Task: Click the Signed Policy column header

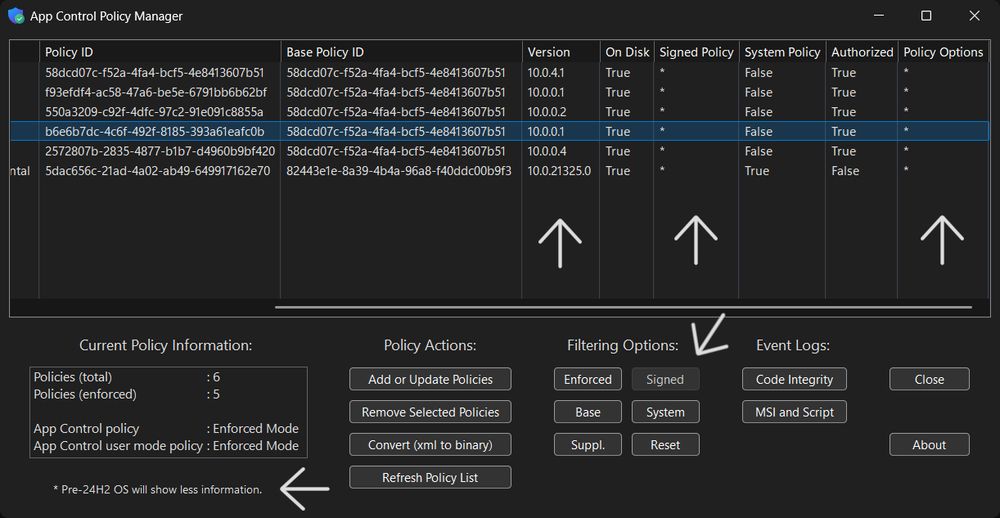Action: [696, 52]
